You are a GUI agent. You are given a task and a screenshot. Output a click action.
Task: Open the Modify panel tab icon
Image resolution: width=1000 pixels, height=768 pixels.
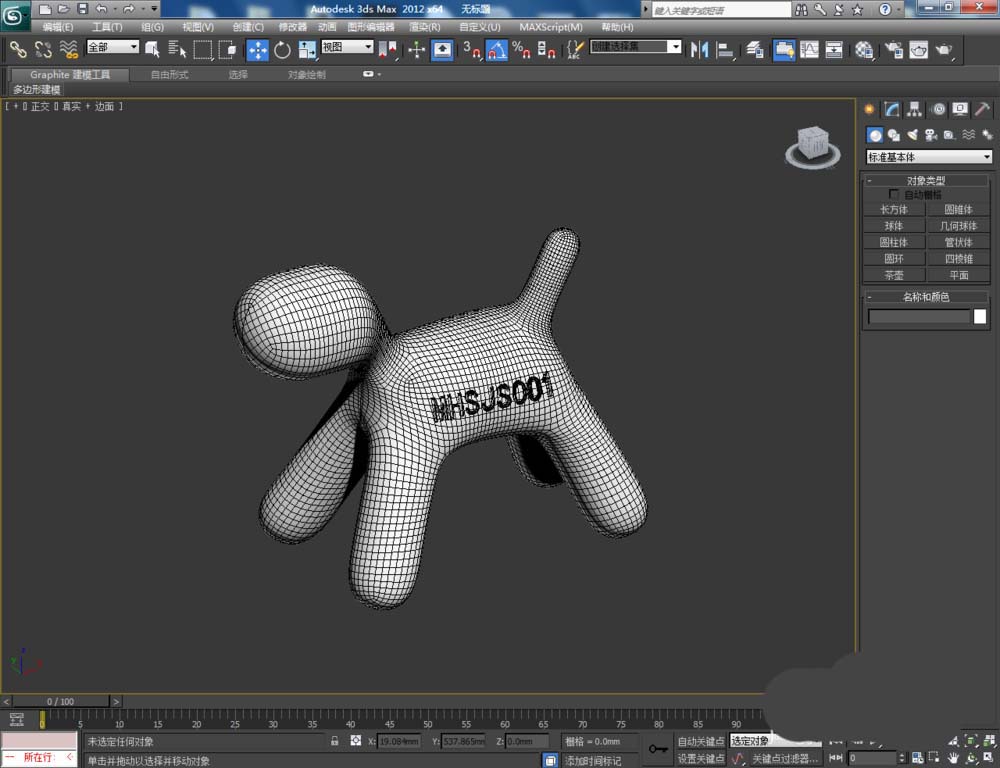pos(891,110)
